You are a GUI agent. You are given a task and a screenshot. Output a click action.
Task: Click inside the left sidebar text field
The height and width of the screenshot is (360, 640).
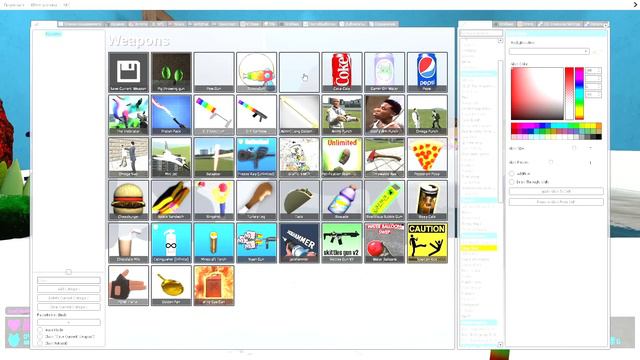point(69,280)
